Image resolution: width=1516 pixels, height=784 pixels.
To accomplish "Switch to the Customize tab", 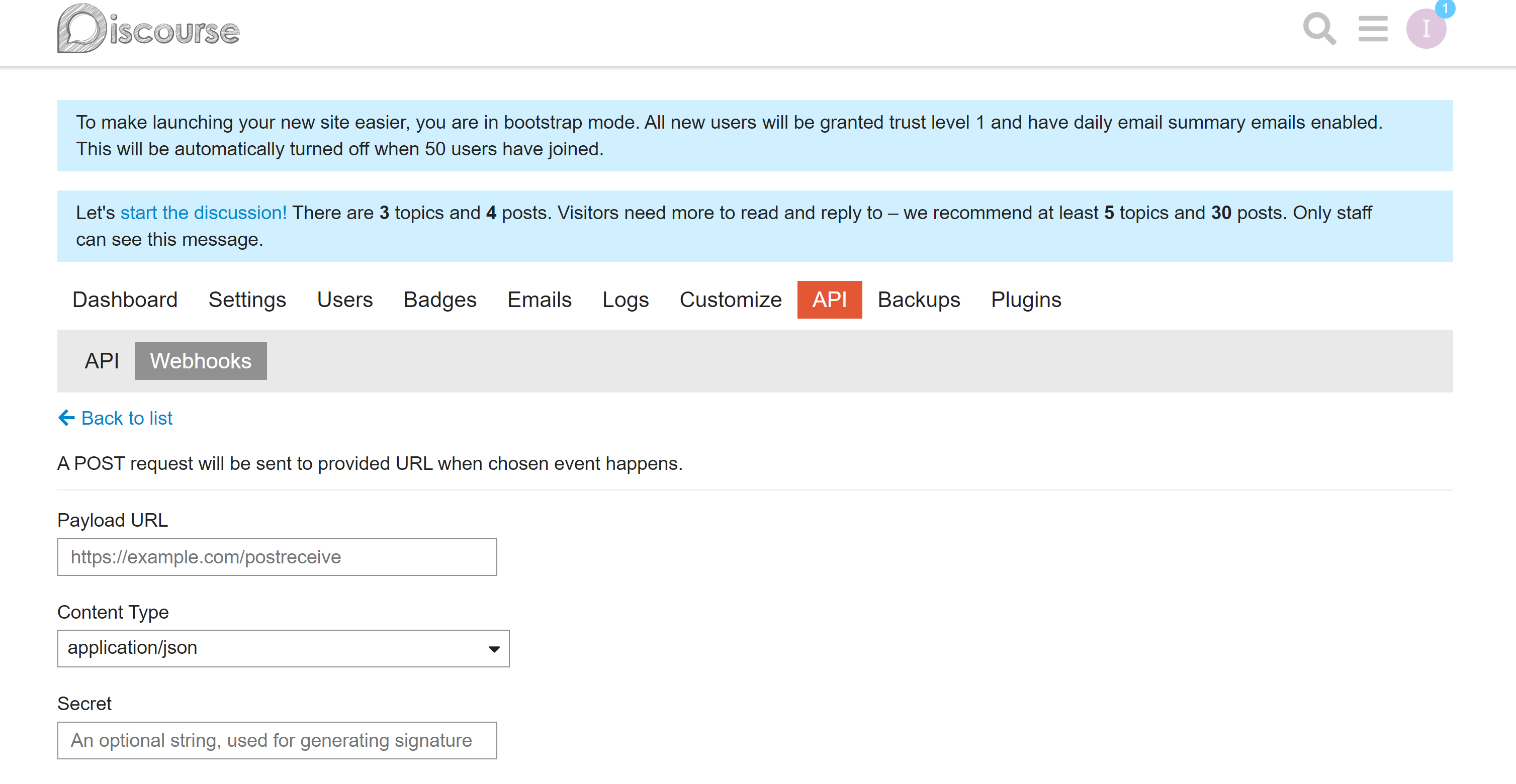I will [x=730, y=300].
